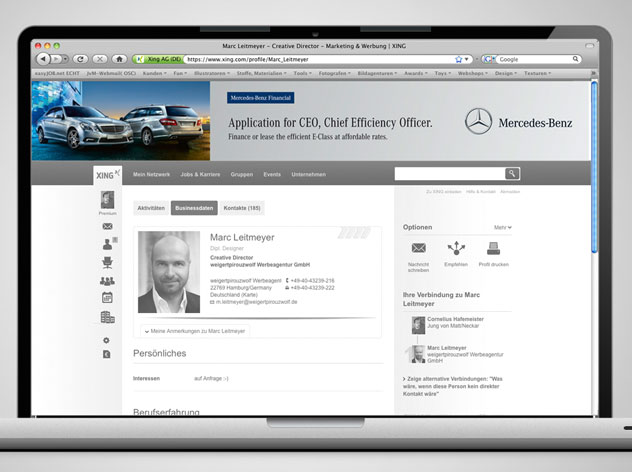Click the Empfehlen share icon
The height and width of the screenshot is (472, 632).
tap(456, 248)
